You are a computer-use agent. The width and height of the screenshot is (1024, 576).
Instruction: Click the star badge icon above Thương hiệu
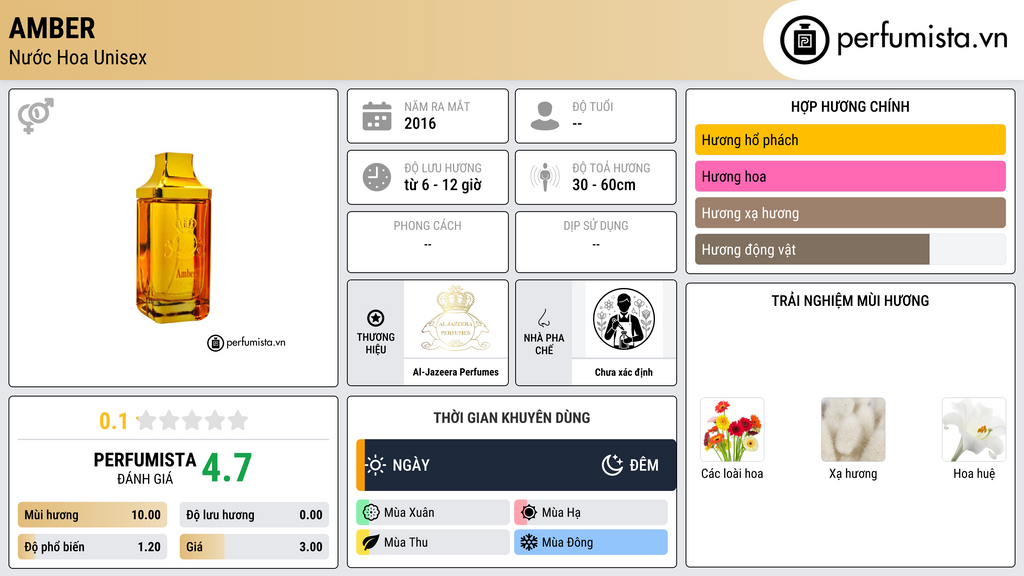pos(376,318)
